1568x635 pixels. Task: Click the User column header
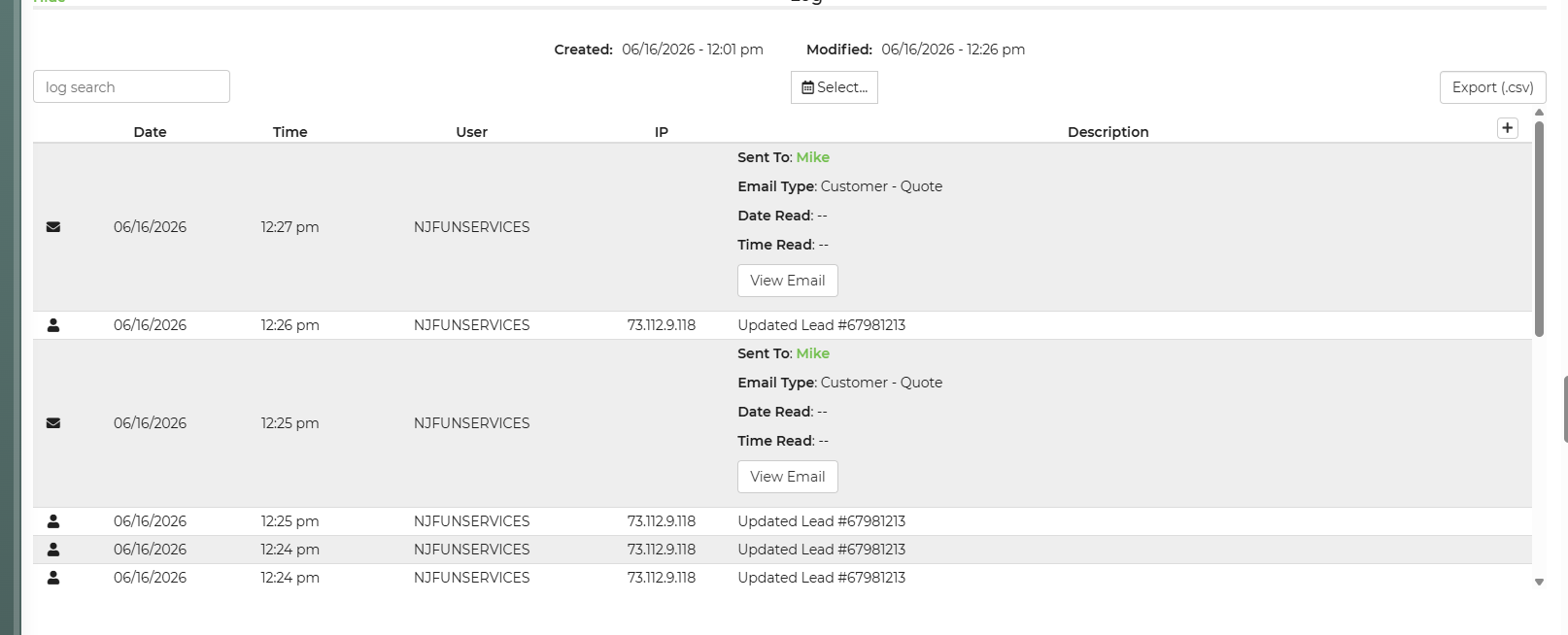472,132
